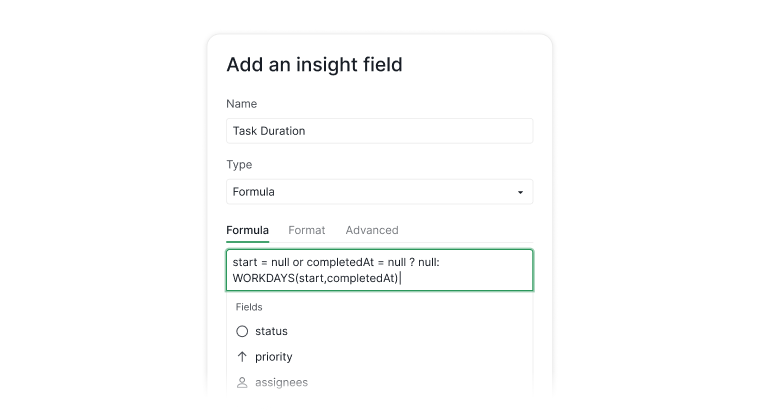Image resolution: width=768 pixels, height=410 pixels.
Task: Click the up-arrow icon beside priority
Action: tap(242, 357)
